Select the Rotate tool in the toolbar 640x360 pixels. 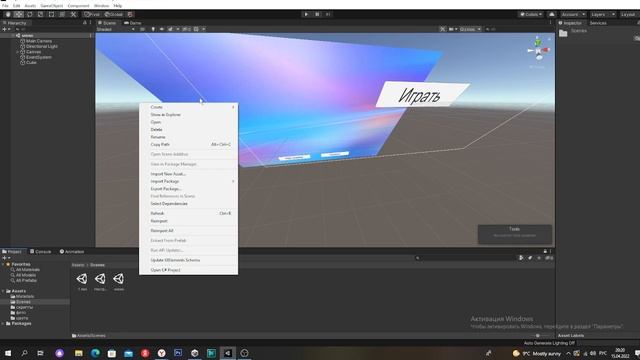pyautogui.click(x=29, y=14)
